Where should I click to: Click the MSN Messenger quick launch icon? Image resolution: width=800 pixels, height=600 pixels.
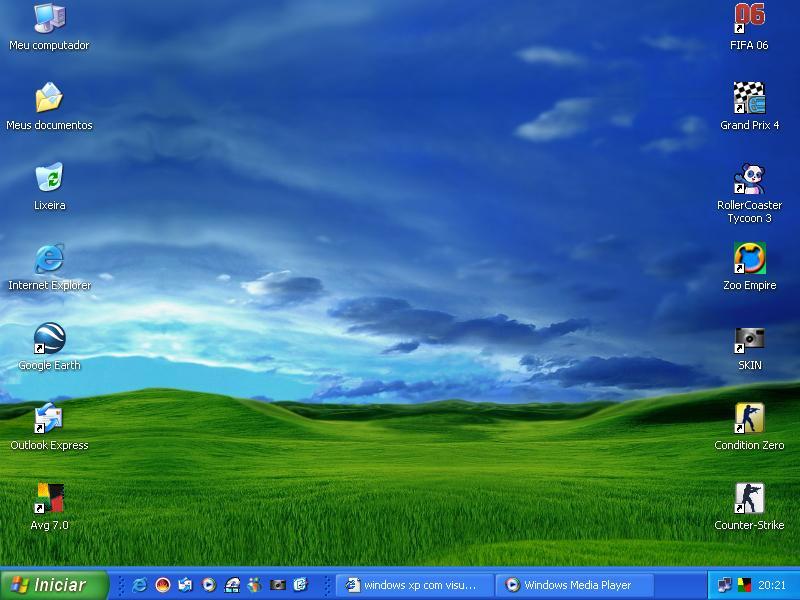tap(255, 585)
